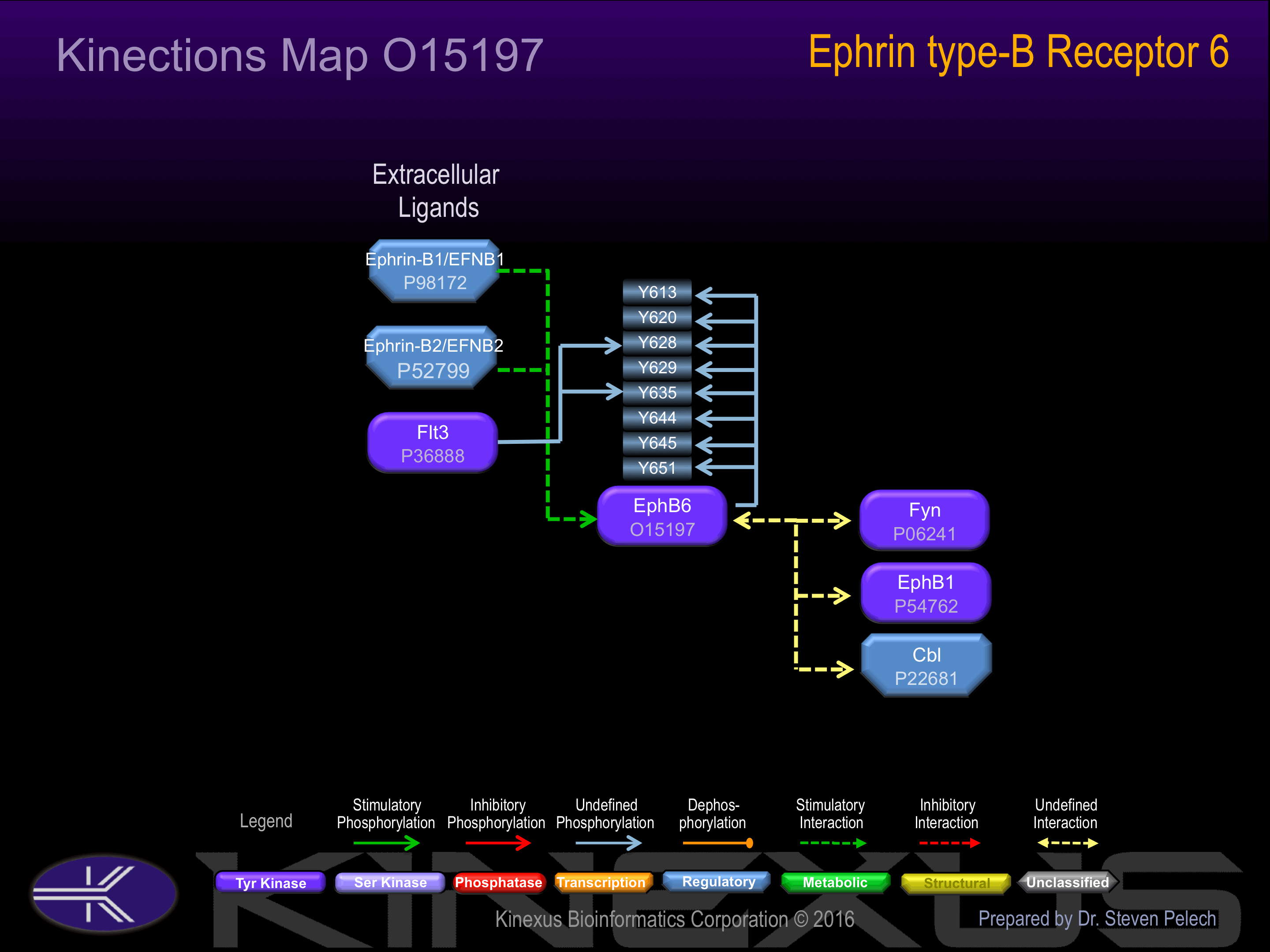Image resolution: width=1270 pixels, height=952 pixels.
Task: Click the Flt3 P36888 kinase node
Action: (432, 443)
